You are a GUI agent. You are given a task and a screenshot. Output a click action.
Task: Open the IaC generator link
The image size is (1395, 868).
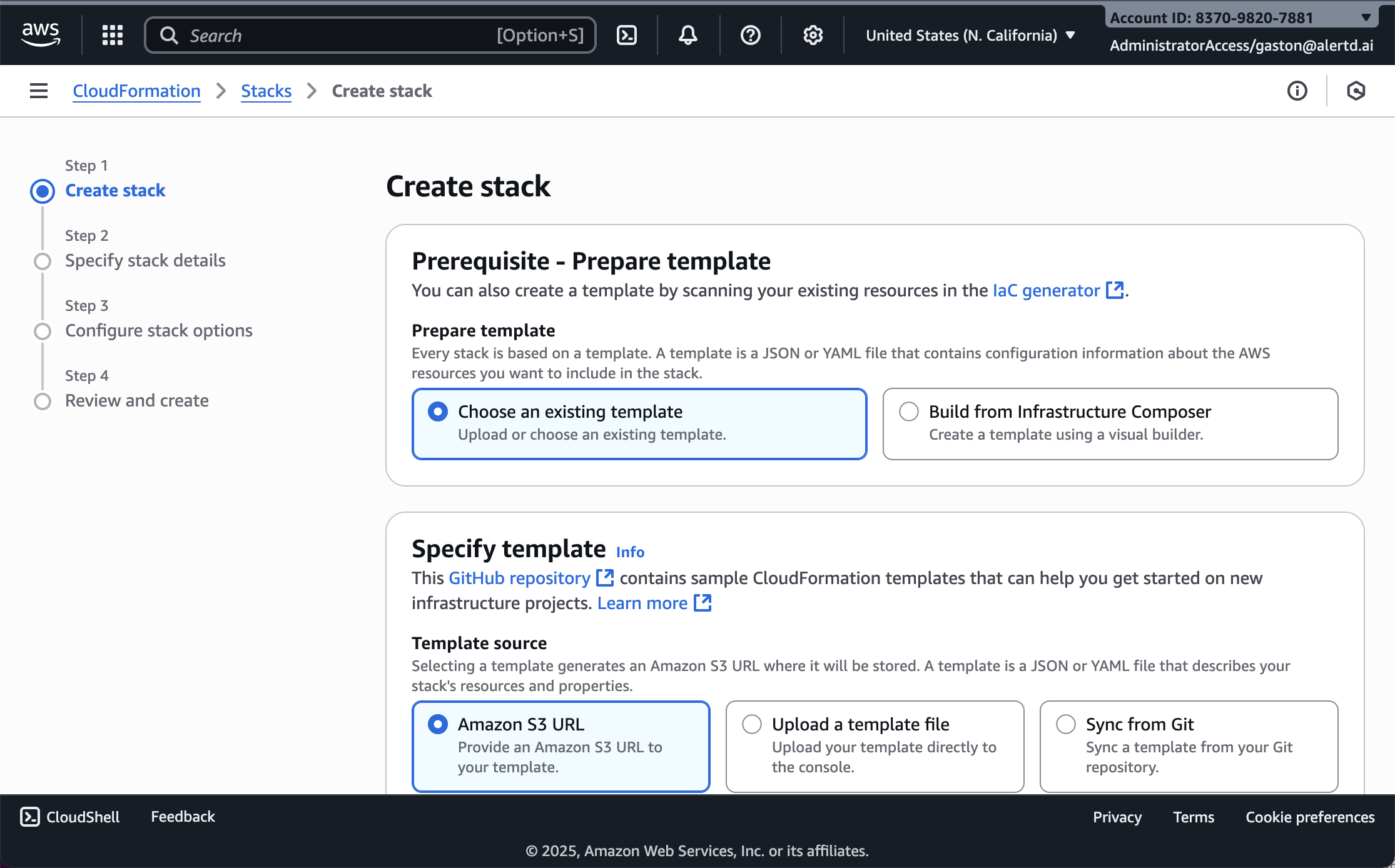pos(1045,290)
